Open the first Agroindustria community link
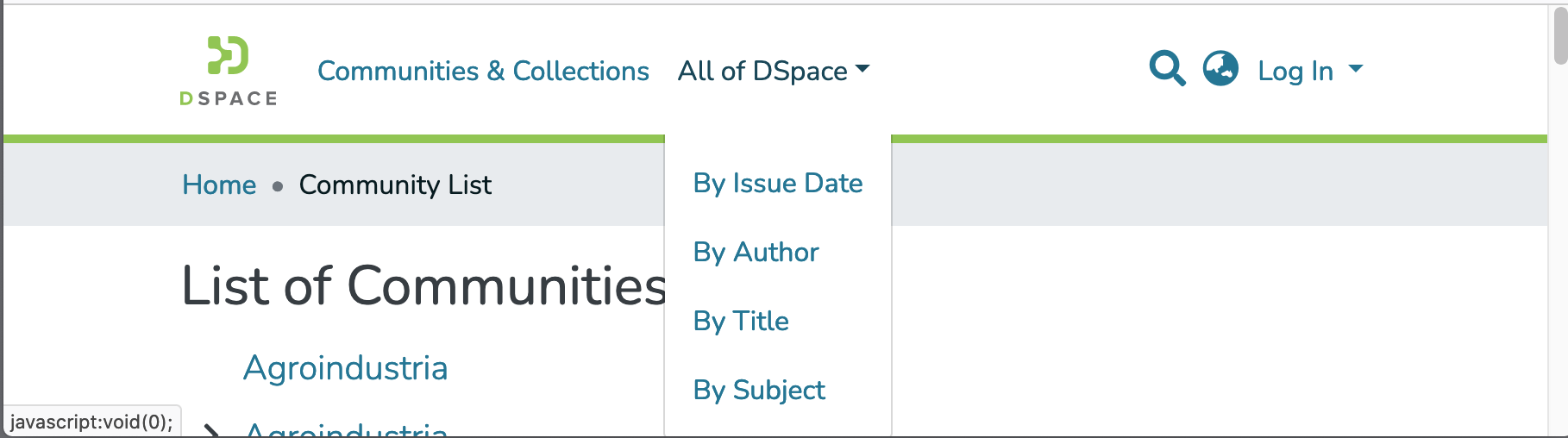This screenshot has height=438, width=1568. tap(345, 368)
